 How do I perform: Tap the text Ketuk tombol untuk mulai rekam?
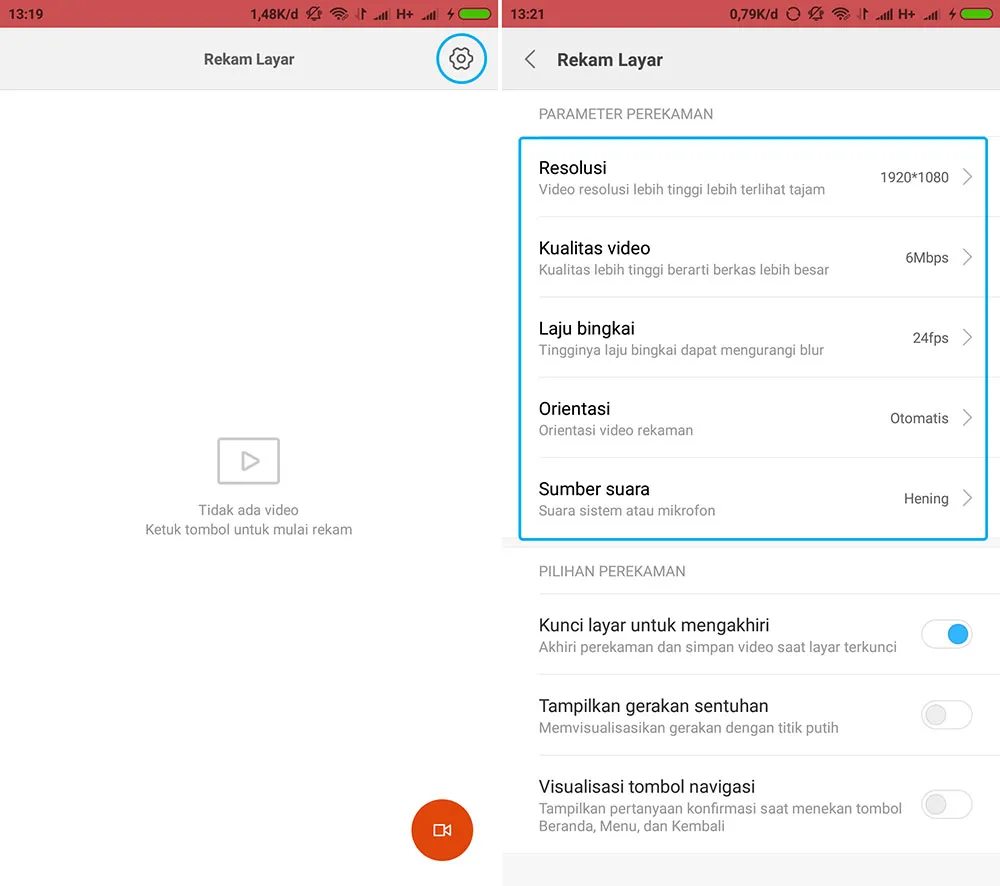coord(248,529)
